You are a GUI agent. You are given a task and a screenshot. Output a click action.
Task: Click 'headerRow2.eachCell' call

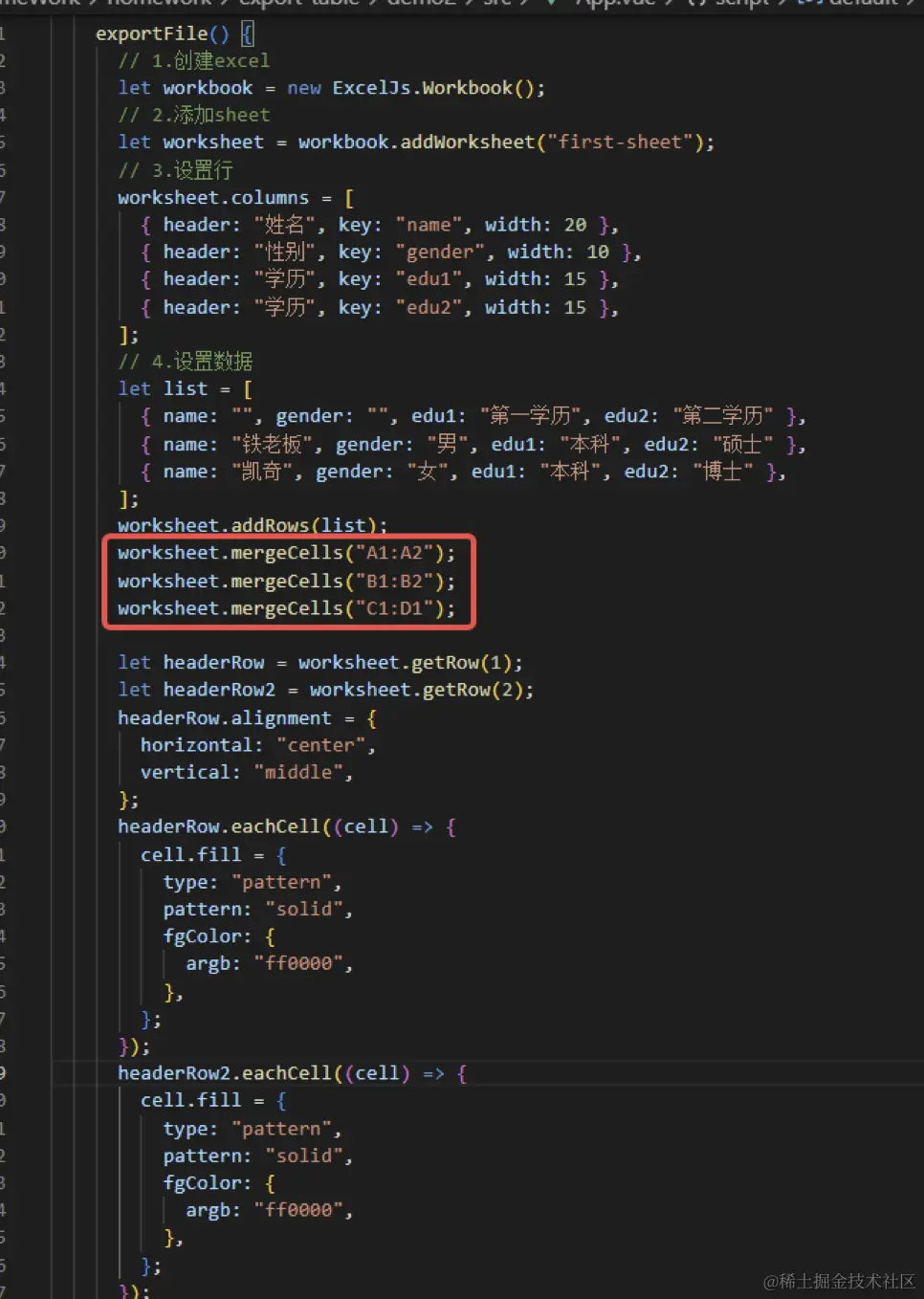click(225, 1073)
